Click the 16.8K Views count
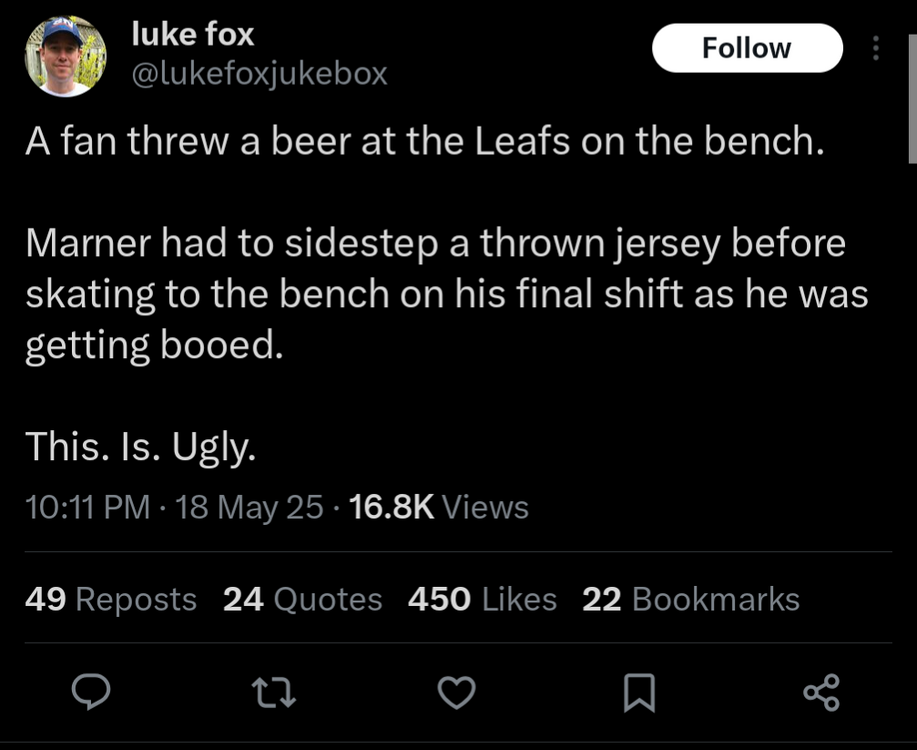Viewport: 917px width, 750px height. tap(440, 508)
